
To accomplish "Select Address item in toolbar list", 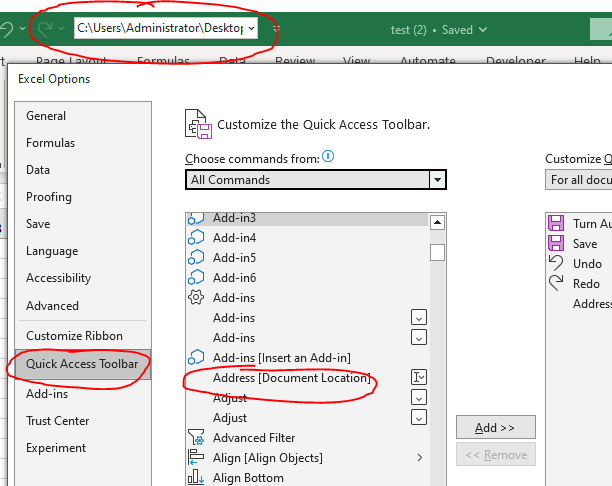I will (x=580, y=304).
